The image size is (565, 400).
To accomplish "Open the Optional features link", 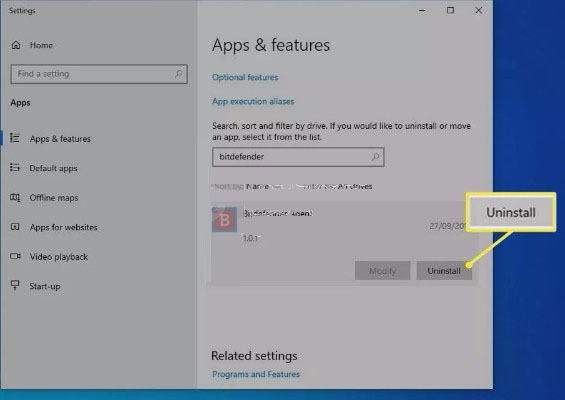I will pyautogui.click(x=245, y=77).
